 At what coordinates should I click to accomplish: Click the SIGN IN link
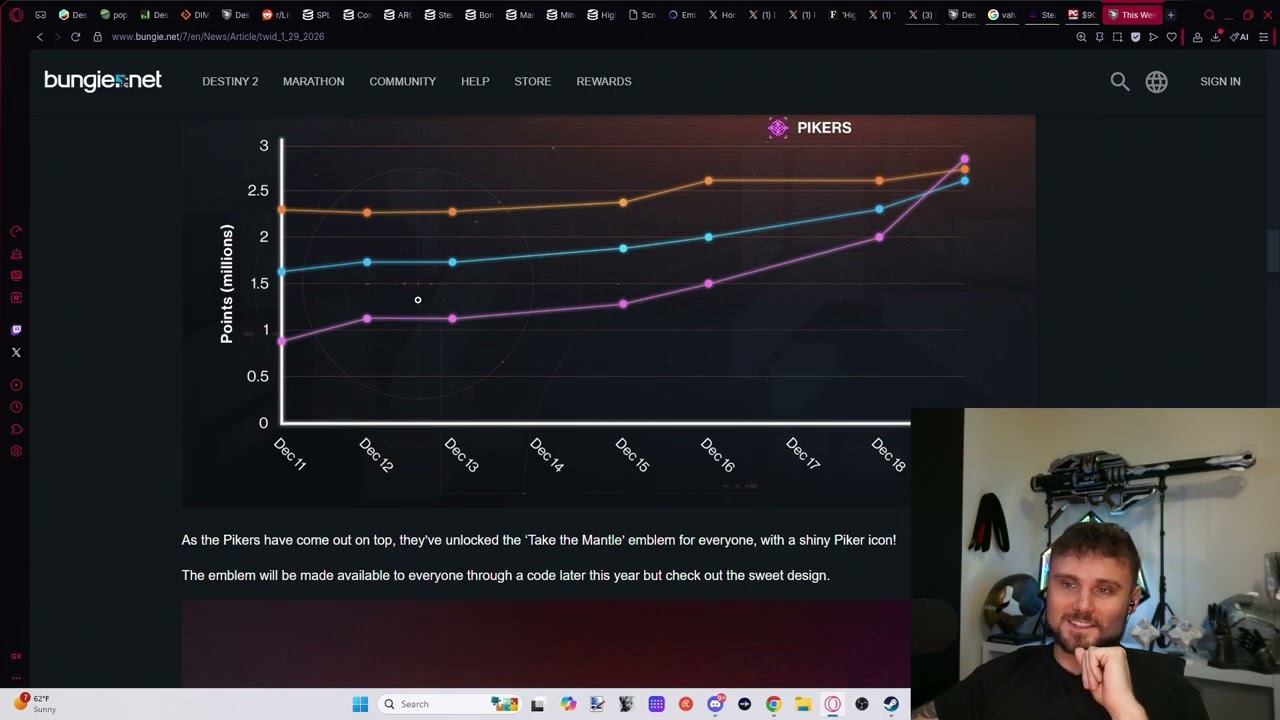[x=1220, y=82]
